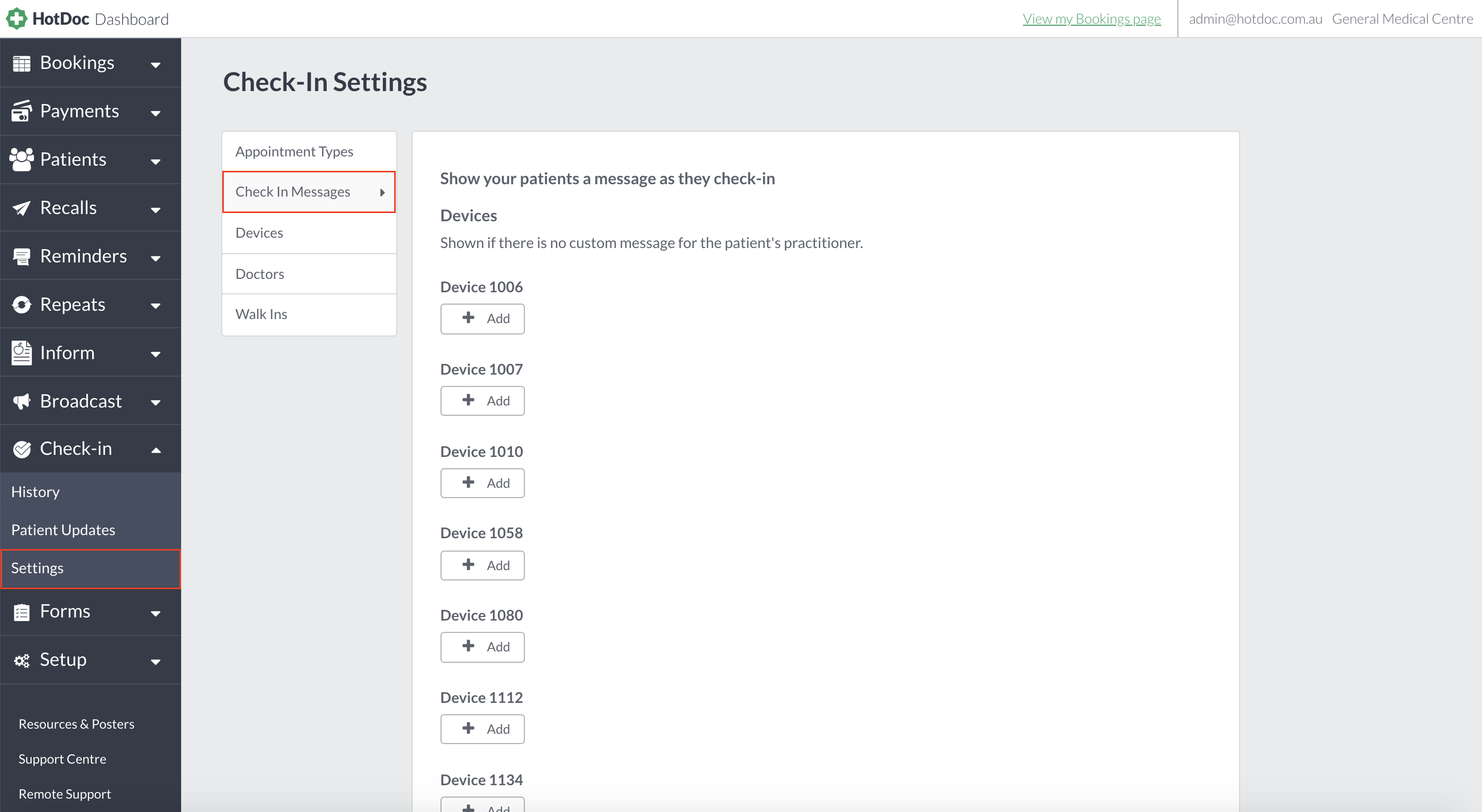Open the Devices settings tab
The height and width of the screenshot is (812, 1482).
pyautogui.click(x=309, y=233)
